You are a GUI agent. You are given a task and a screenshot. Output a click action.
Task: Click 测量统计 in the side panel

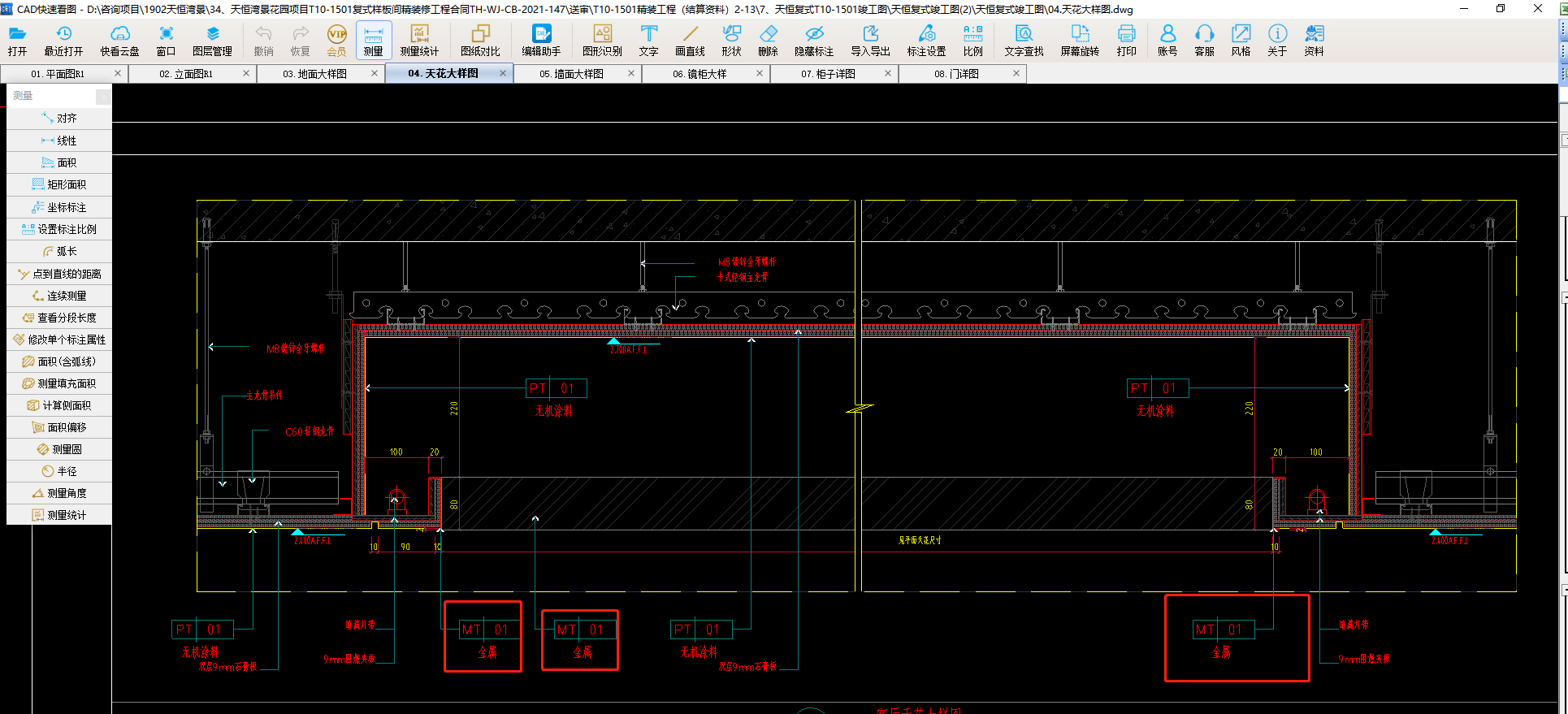[58, 515]
